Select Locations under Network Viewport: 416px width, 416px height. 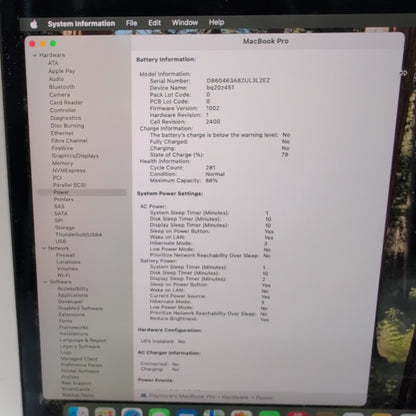(x=68, y=262)
